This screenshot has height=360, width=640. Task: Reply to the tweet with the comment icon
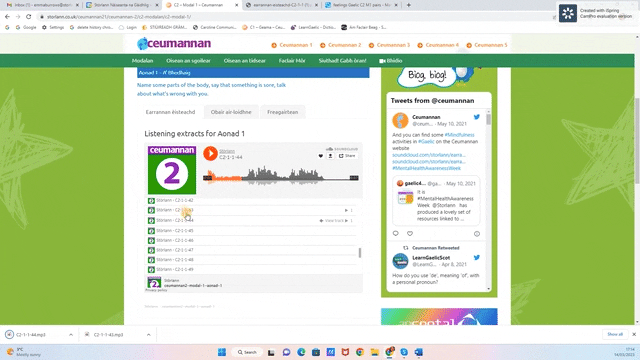(x=396, y=233)
